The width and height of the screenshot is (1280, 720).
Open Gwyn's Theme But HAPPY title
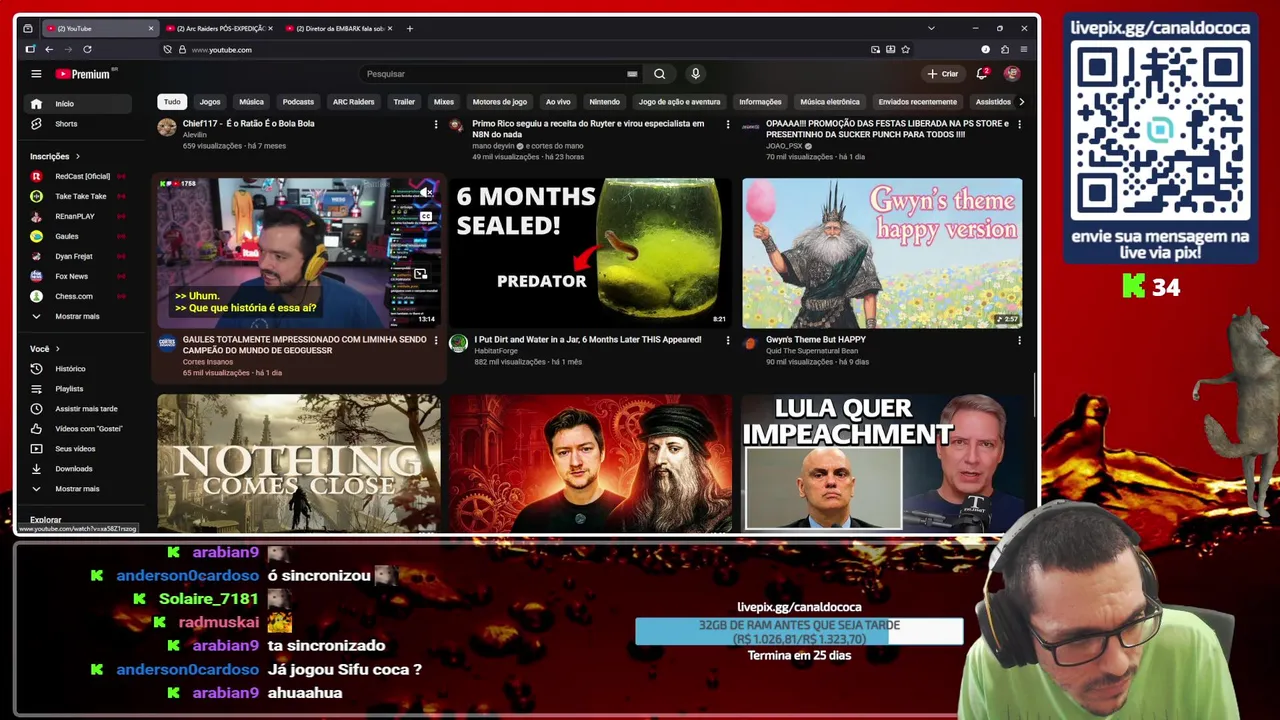816,340
